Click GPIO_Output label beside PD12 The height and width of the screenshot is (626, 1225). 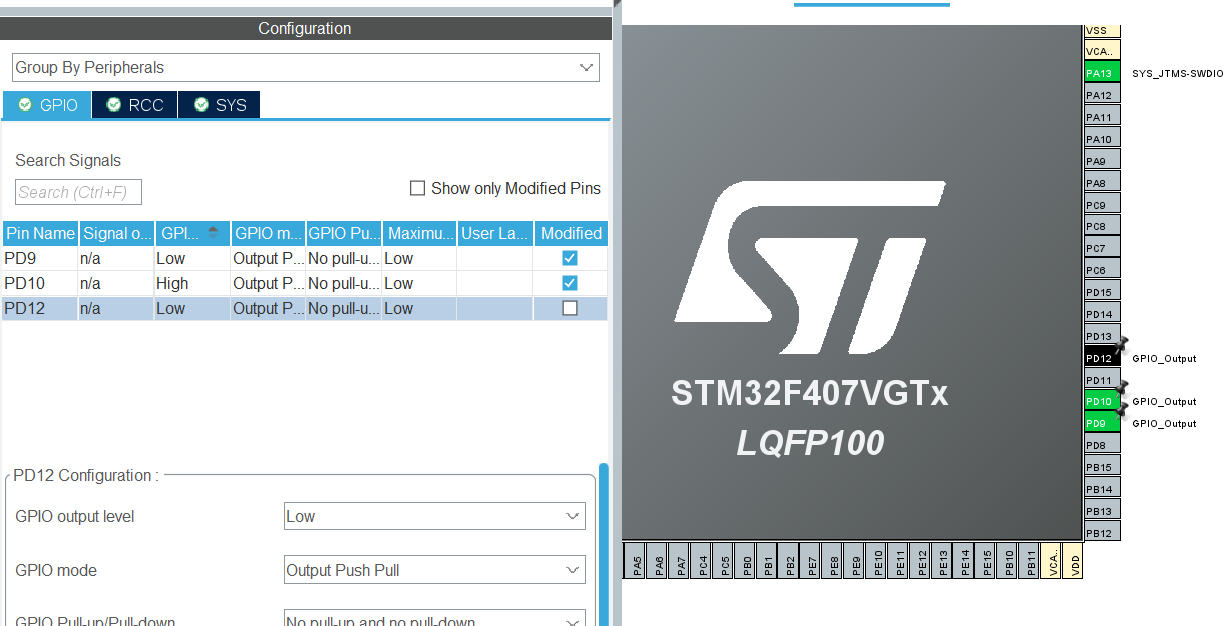tap(1164, 358)
